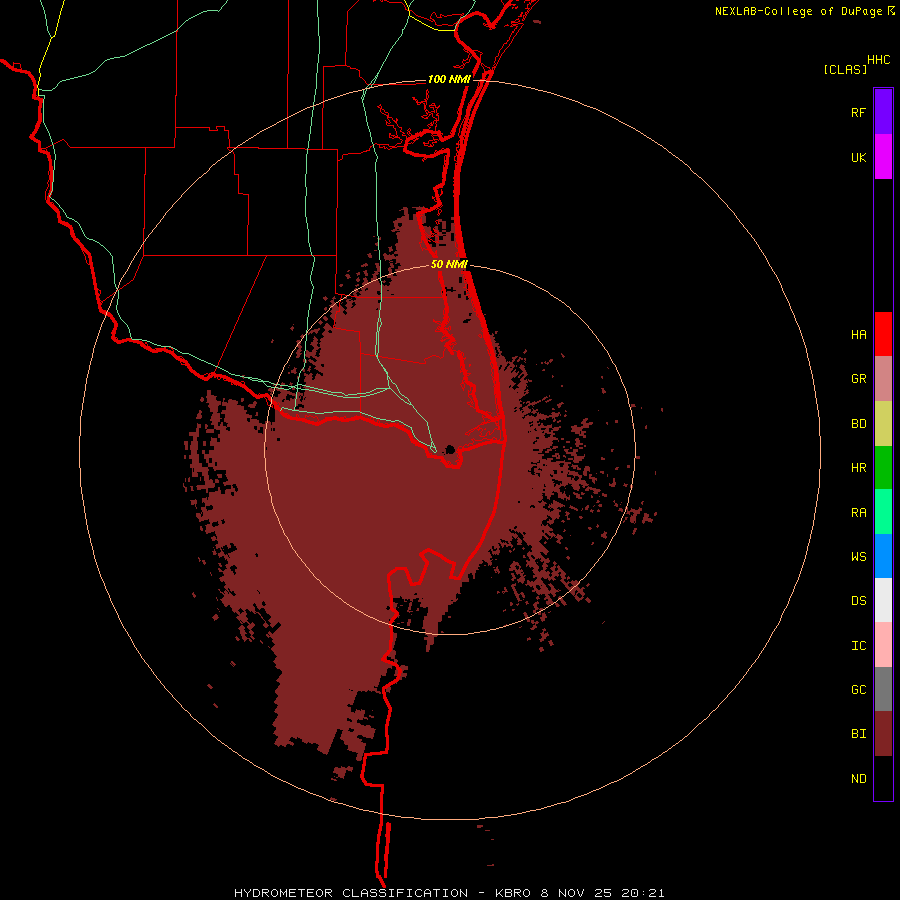Click the RF purple legend swatch
900x900 pixels.
click(x=883, y=111)
